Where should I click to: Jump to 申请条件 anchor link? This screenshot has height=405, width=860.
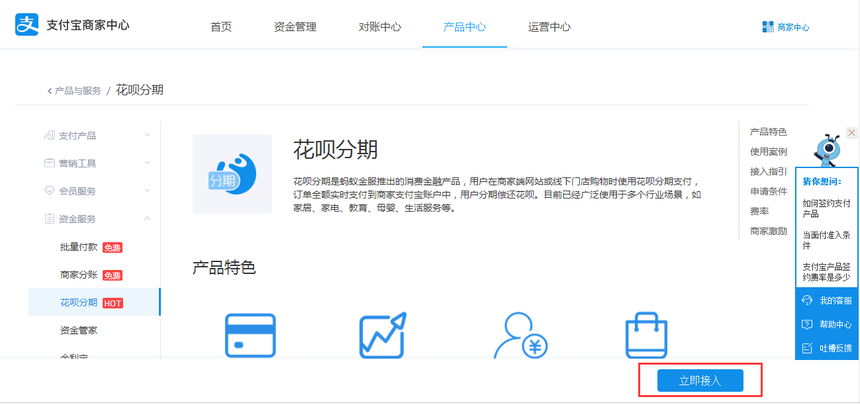(x=768, y=192)
